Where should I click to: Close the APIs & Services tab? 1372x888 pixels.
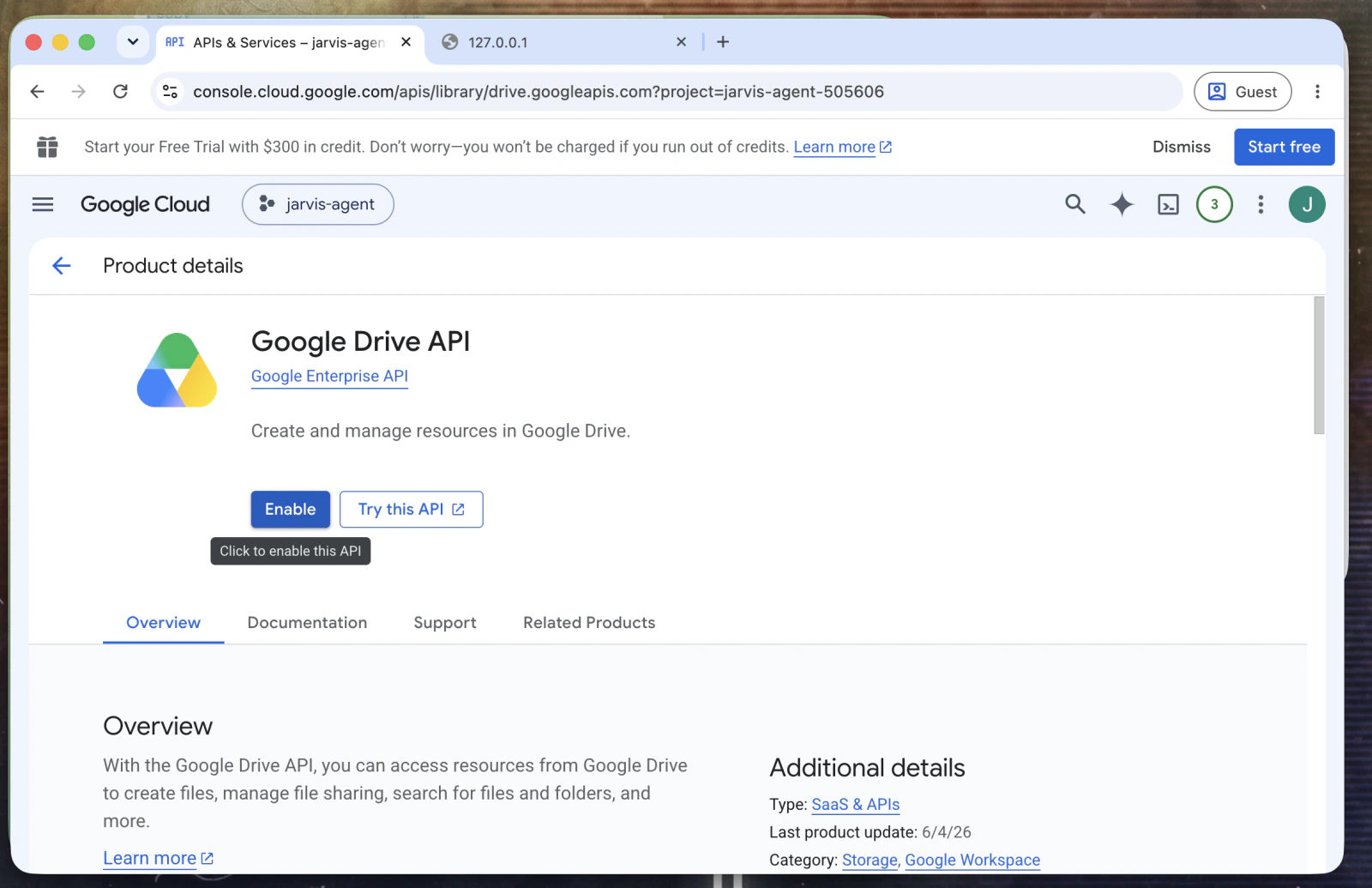406,42
